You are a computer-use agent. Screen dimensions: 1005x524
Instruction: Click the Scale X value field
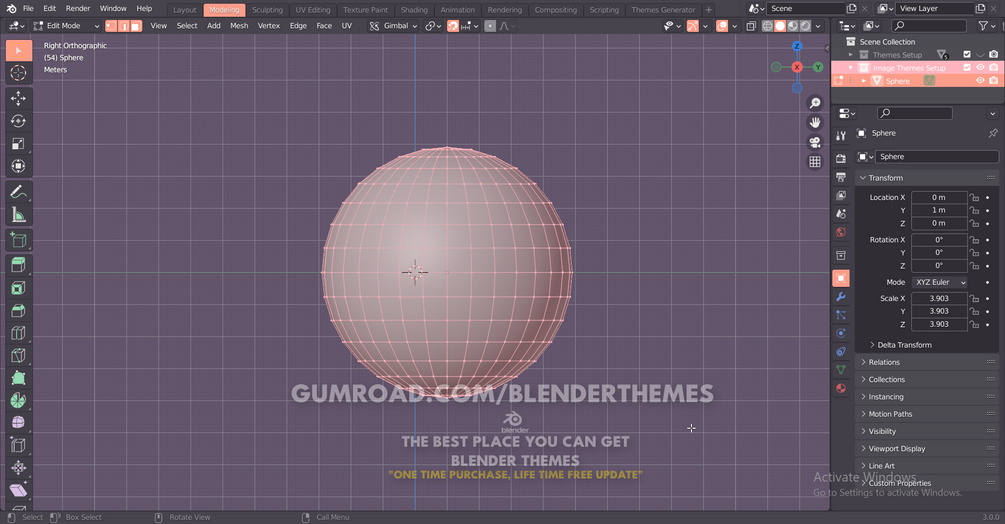938,299
